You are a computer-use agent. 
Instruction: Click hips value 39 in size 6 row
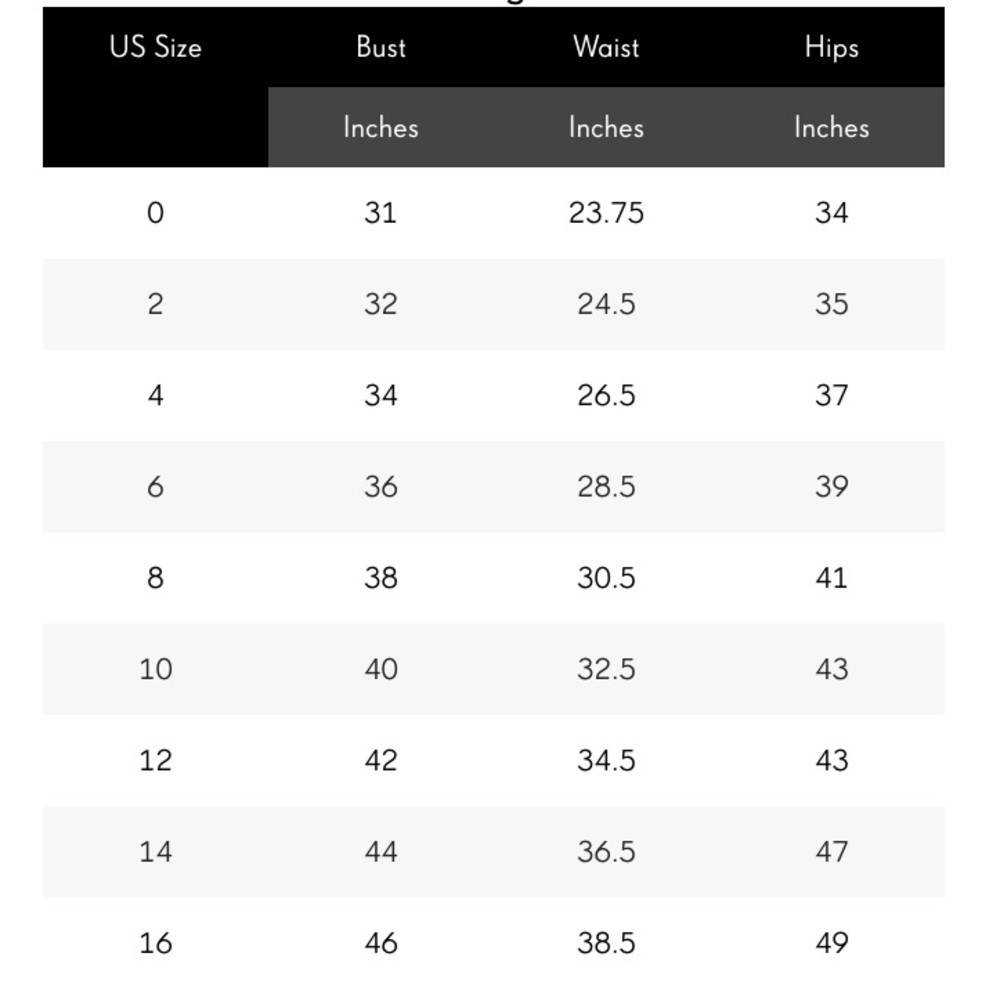pyautogui.click(x=832, y=487)
